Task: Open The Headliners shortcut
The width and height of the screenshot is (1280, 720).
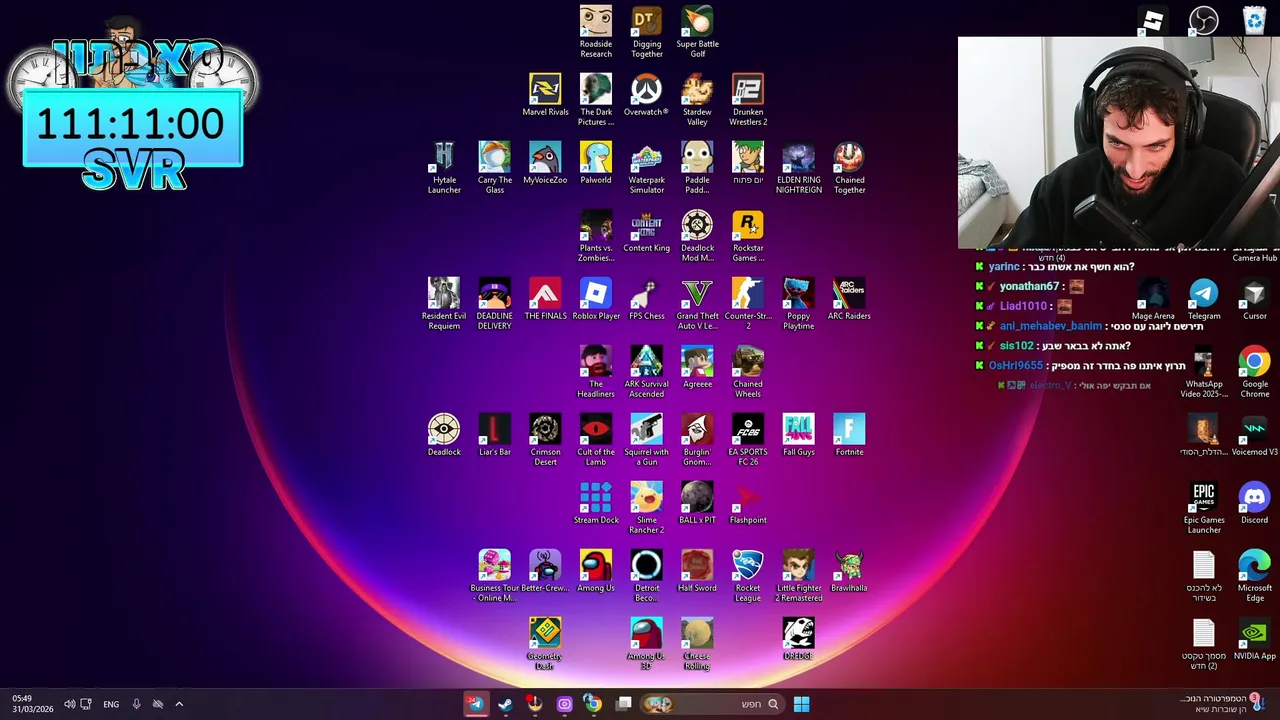Action: tap(596, 372)
